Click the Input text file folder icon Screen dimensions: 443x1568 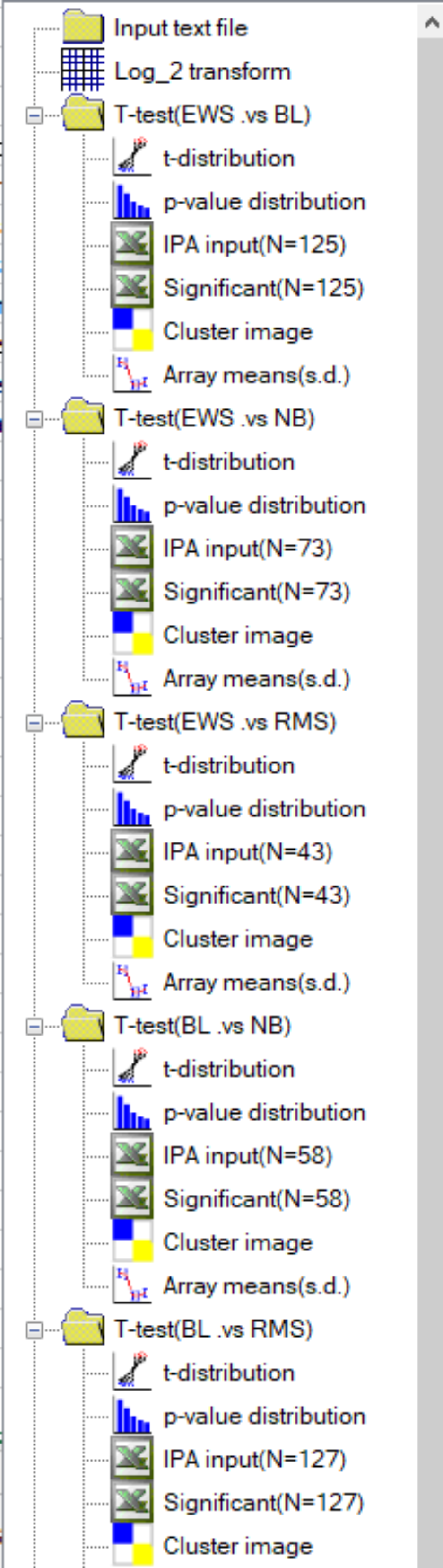coord(83,27)
